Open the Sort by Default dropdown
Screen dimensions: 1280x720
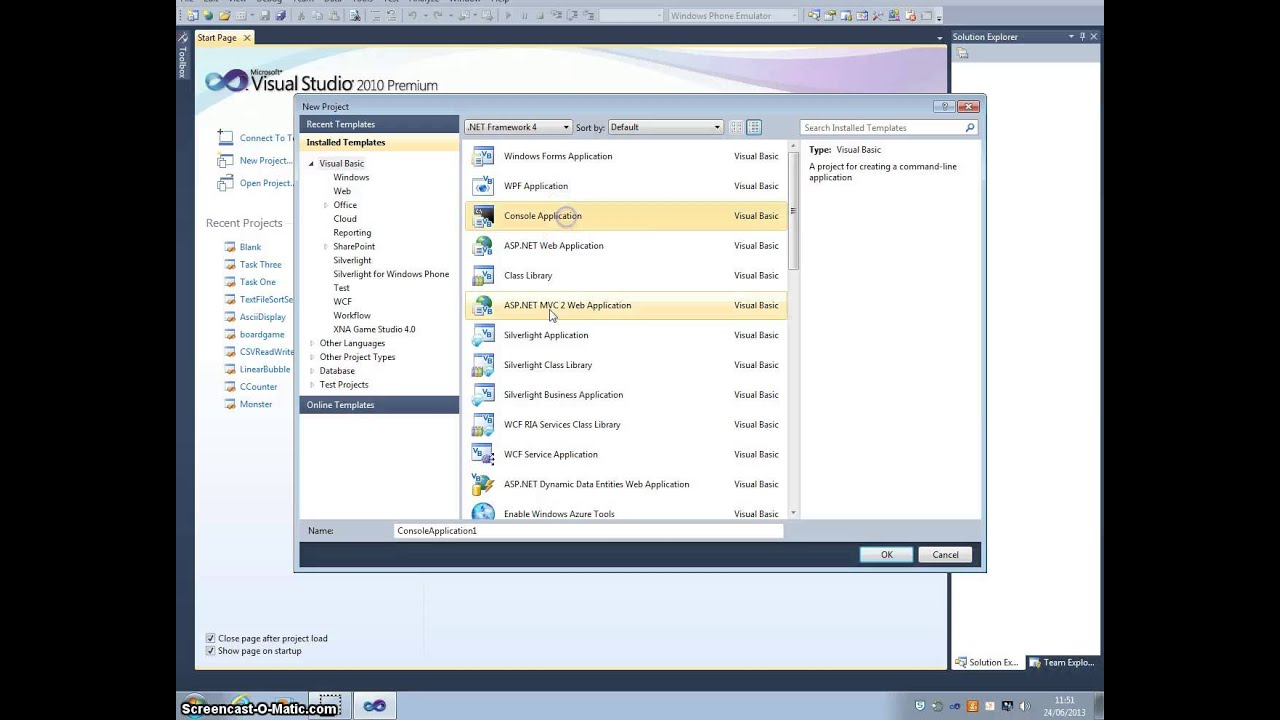click(x=665, y=127)
